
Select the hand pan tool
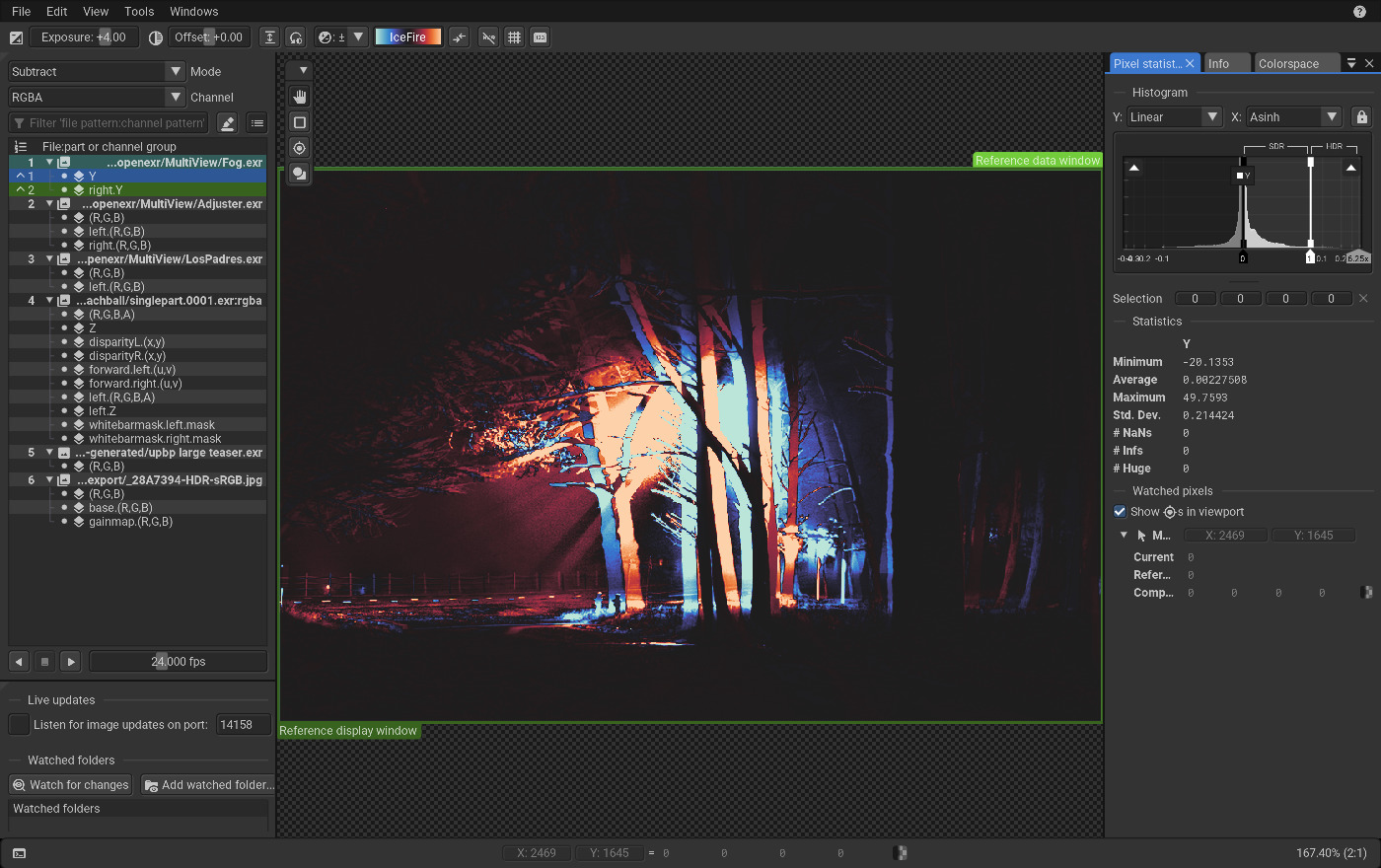[x=300, y=97]
